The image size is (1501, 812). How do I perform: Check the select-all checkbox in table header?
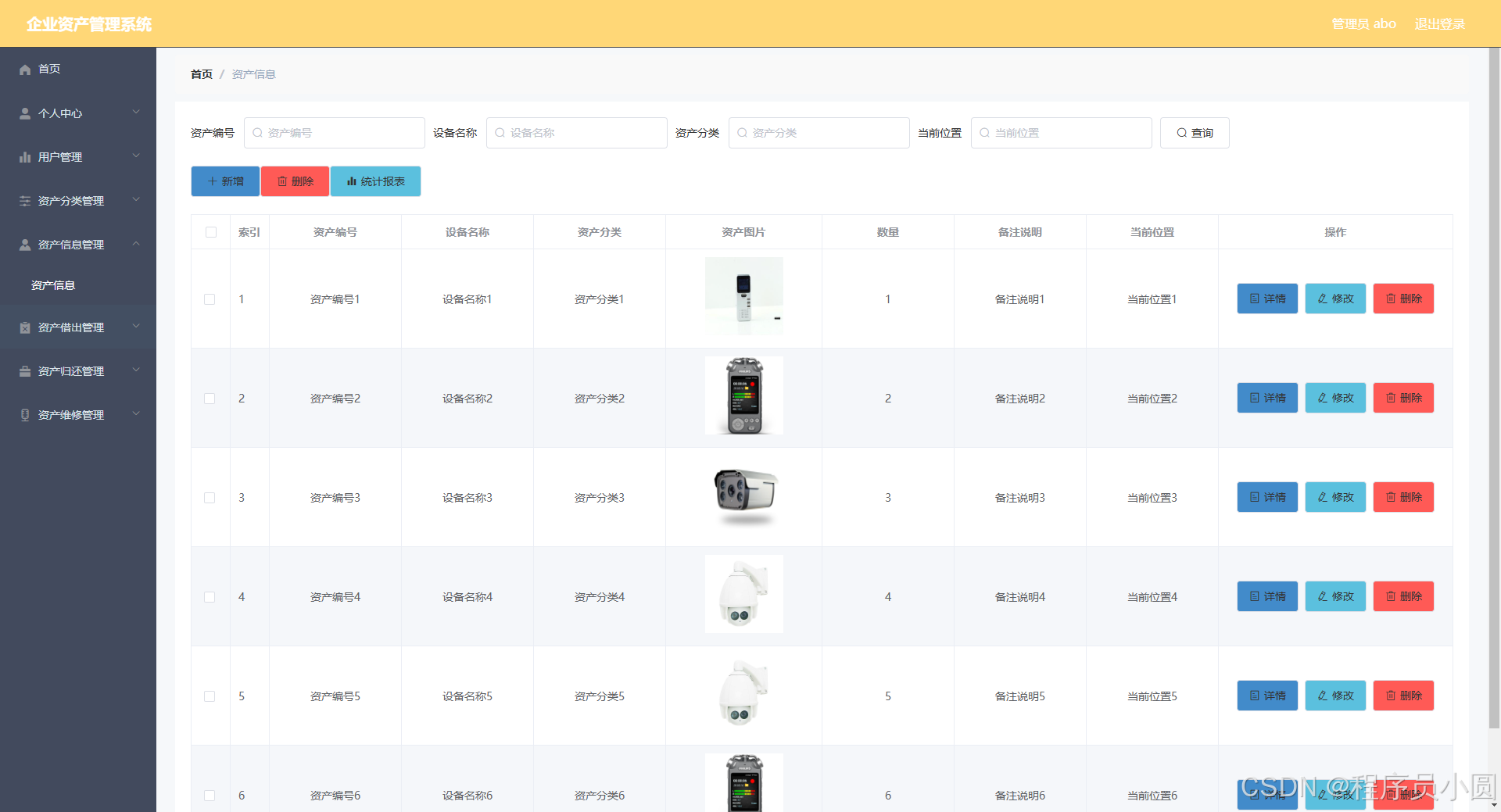(x=210, y=232)
